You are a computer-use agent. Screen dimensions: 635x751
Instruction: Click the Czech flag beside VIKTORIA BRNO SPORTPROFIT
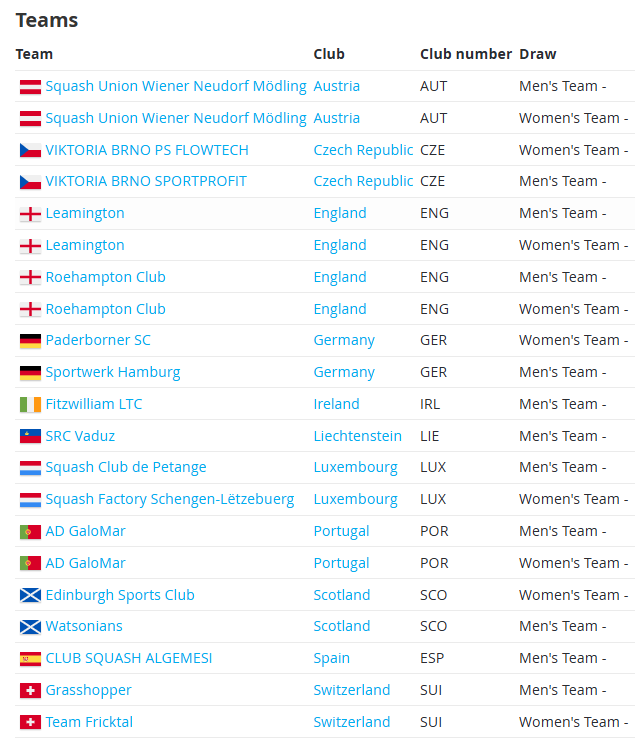pyautogui.click(x=30, y=182)
